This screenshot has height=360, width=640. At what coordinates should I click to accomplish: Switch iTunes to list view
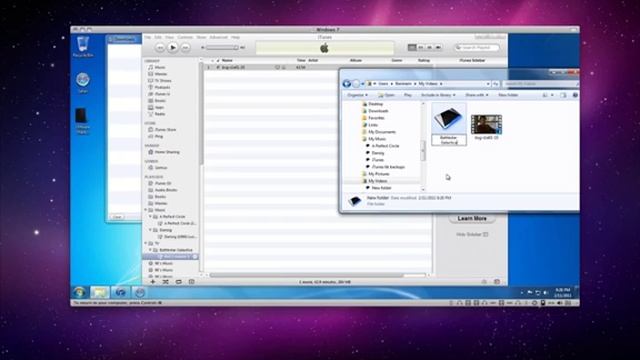click(412, 48)
